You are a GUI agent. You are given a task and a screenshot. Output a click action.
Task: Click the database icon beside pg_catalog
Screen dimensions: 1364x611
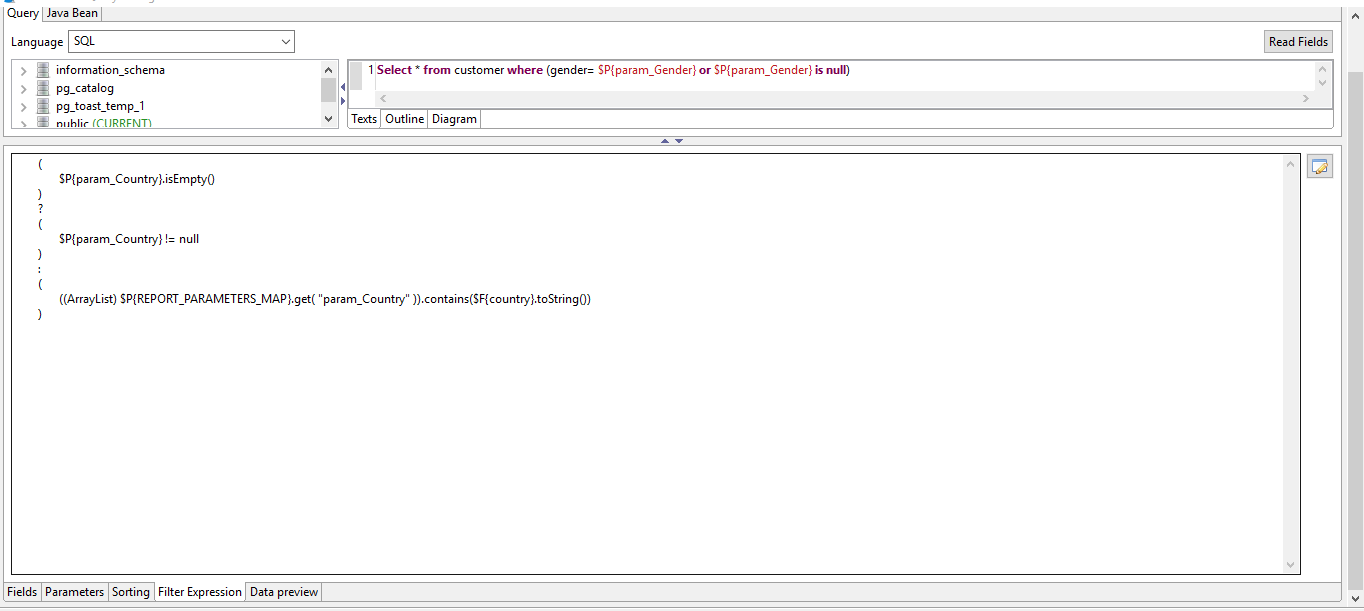41,88
